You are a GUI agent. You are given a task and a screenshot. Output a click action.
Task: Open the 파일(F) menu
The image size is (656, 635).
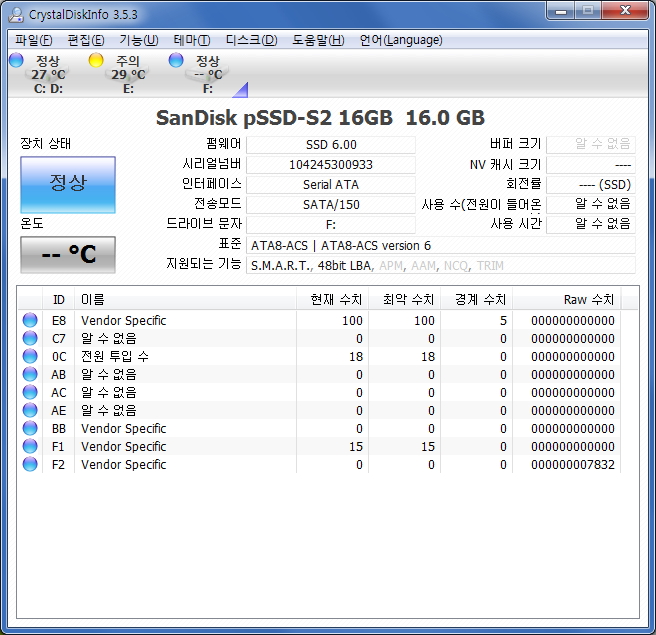click(x=33, y=40)
